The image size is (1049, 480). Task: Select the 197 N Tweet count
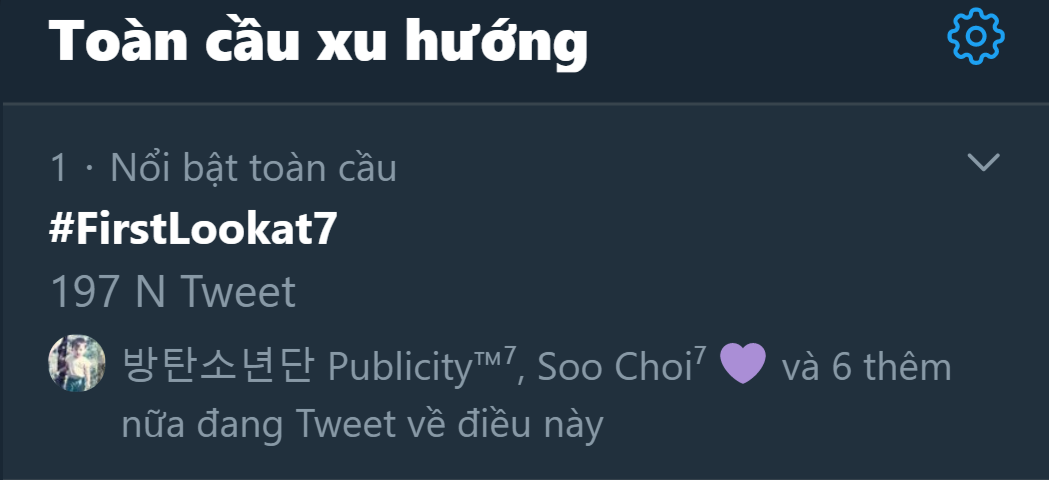[173, 292]
